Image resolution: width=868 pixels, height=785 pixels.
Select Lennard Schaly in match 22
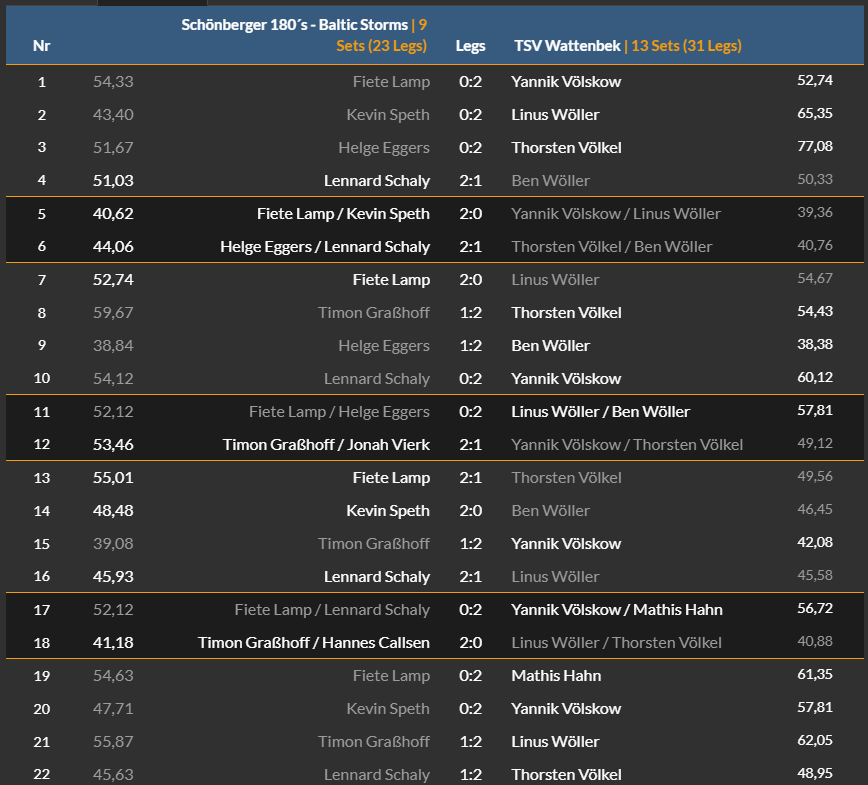pyautogui.click(x=376, y=775)
